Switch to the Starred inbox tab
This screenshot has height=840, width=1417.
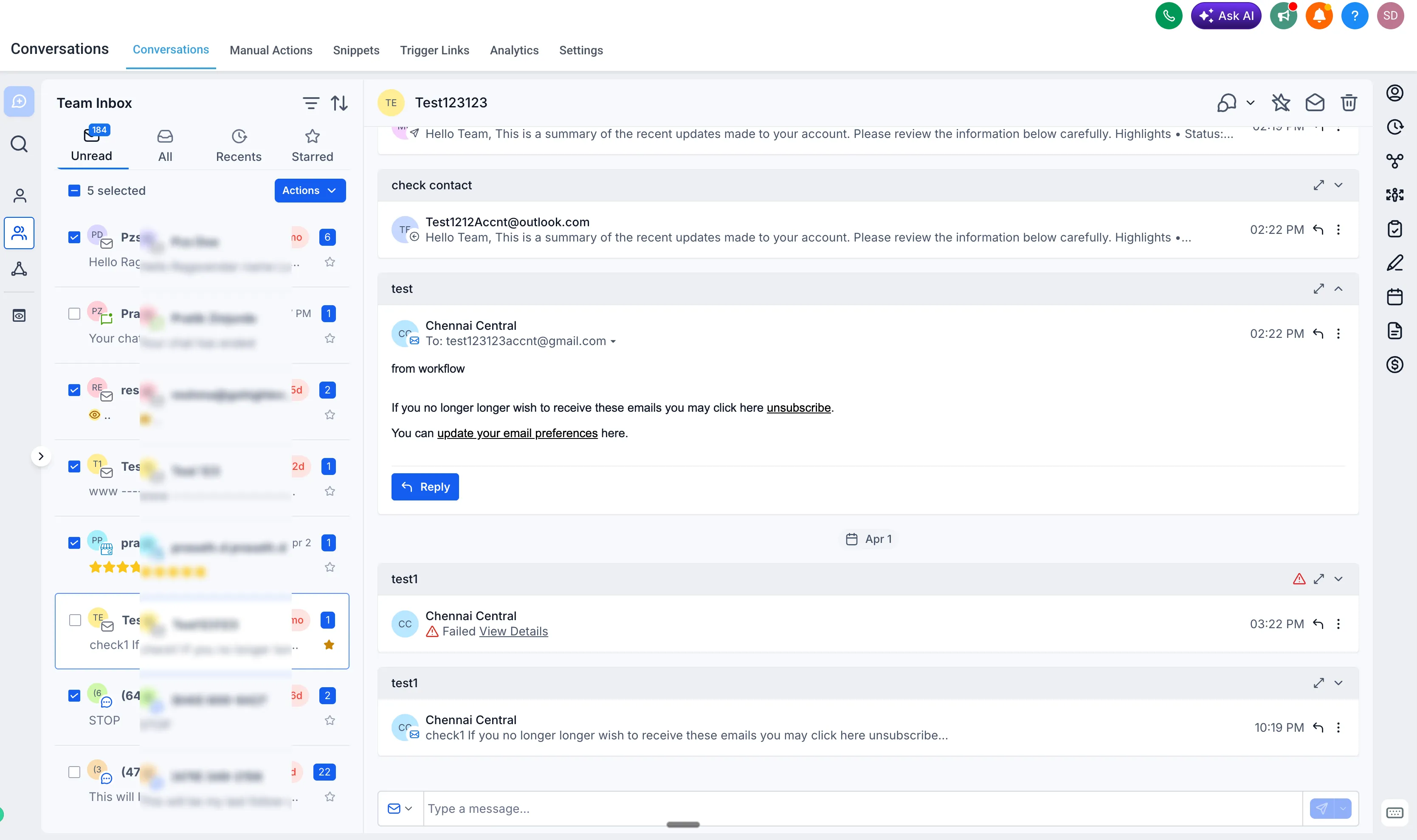point(312,144)
